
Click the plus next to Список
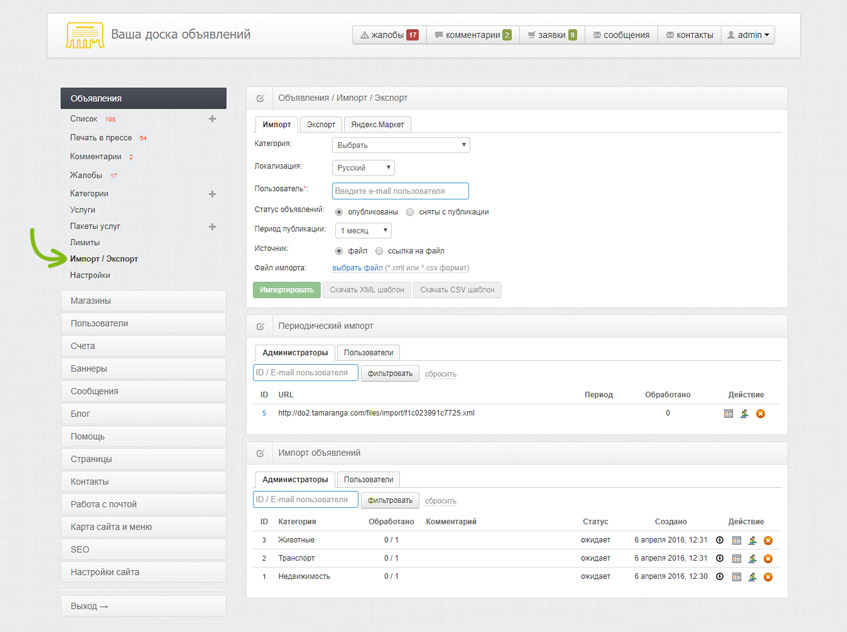click(x=212, y=119)
